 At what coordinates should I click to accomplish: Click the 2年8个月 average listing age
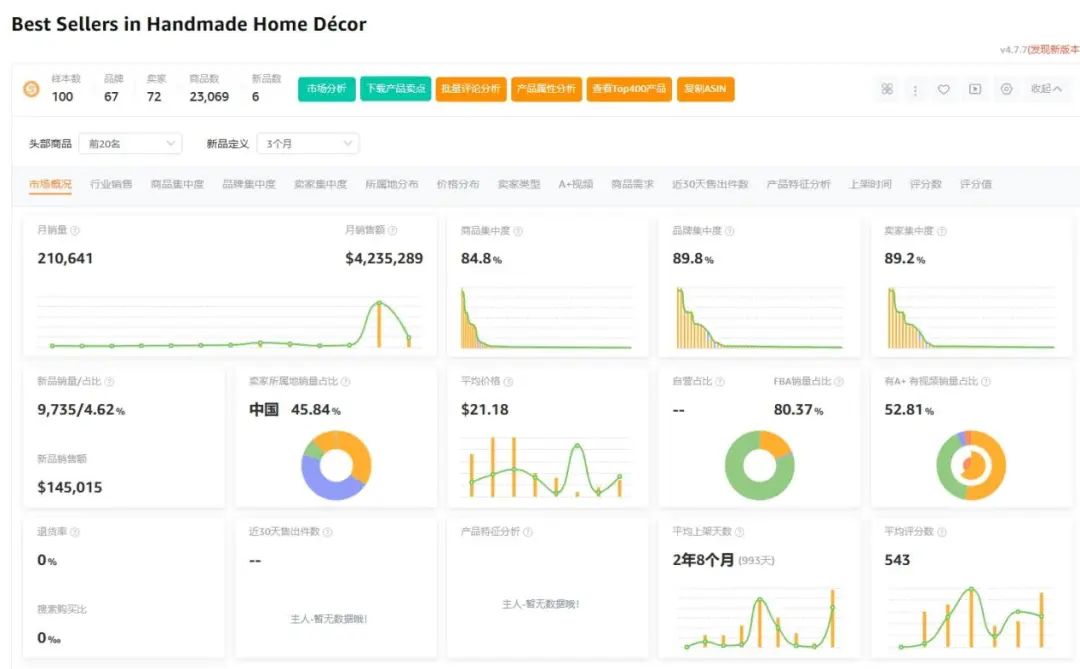click(703, 560)
